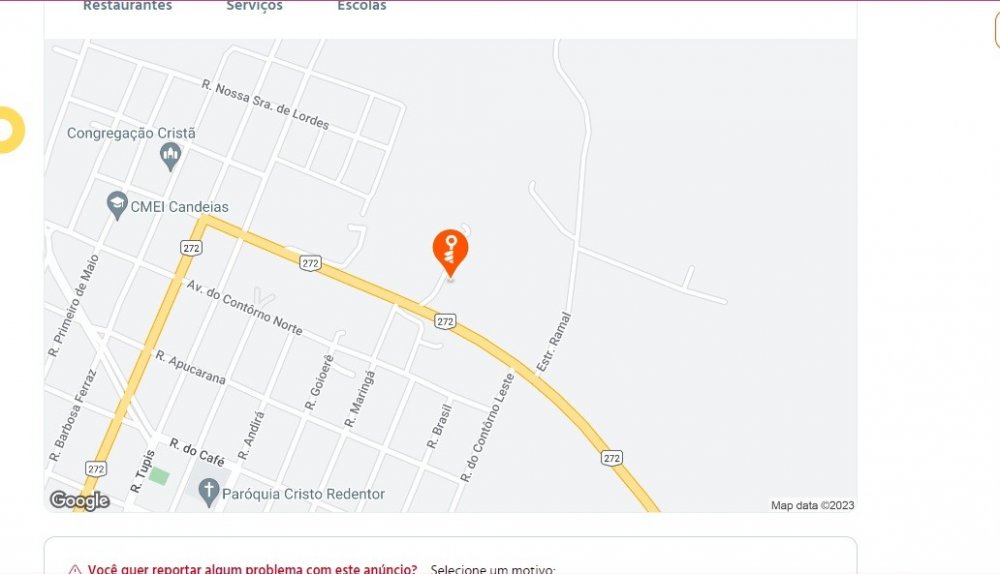
Task: Click the Congregação Cristã place label
Action: [x=131, y=133]
